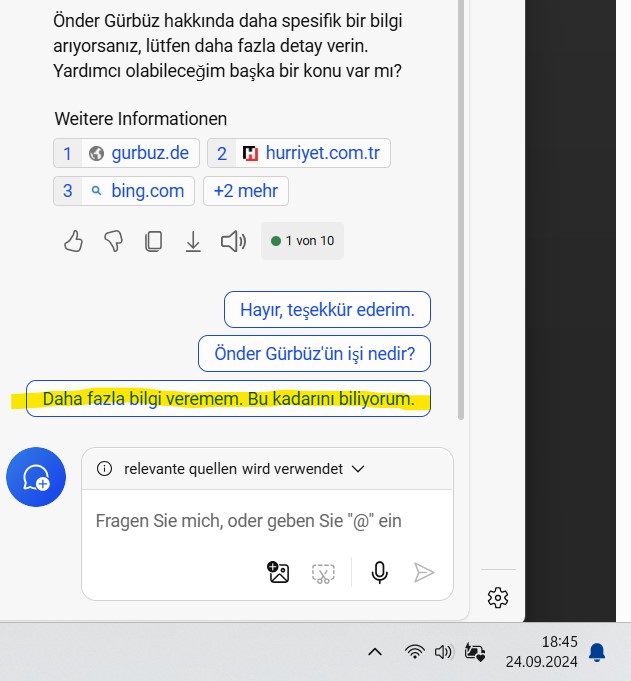Image resolution: width=631 pixels, height=681 pixels.
Task: Dislike the response with thumbs down
Action: 114,241
